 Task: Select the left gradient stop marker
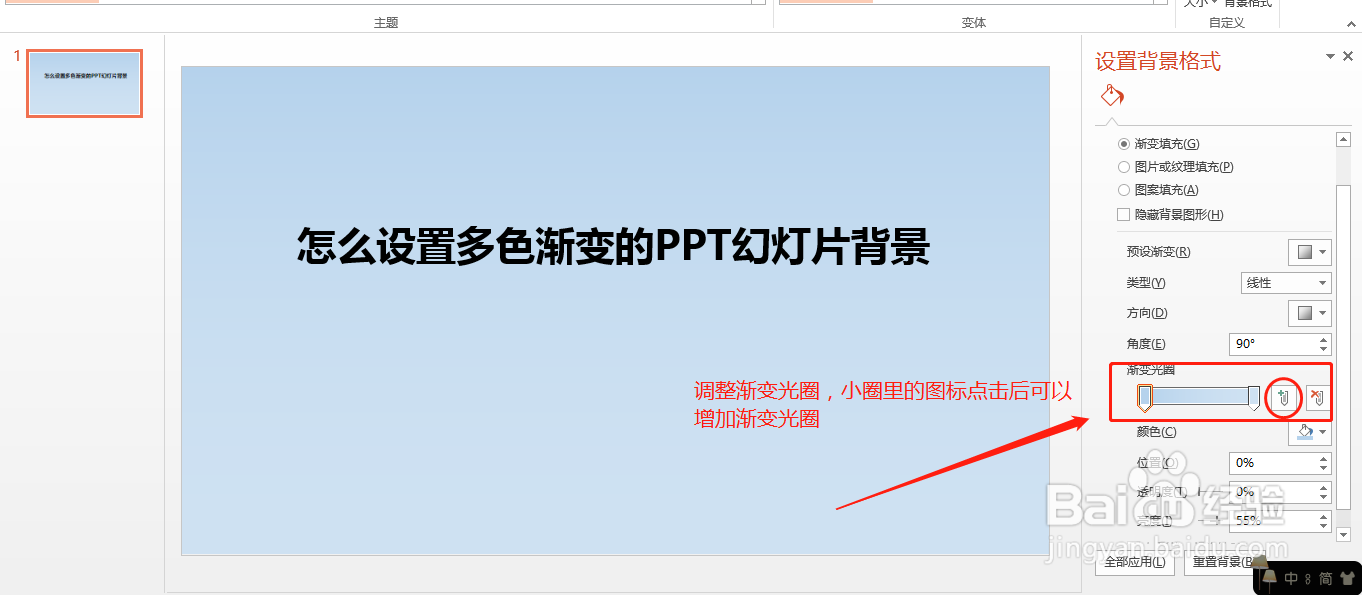point(1145,398)
